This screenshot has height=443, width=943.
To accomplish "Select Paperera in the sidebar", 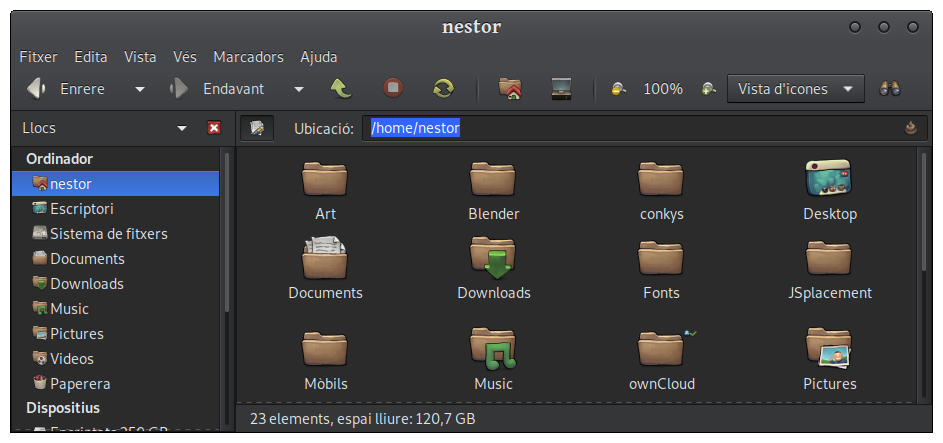I will [80, 383].
